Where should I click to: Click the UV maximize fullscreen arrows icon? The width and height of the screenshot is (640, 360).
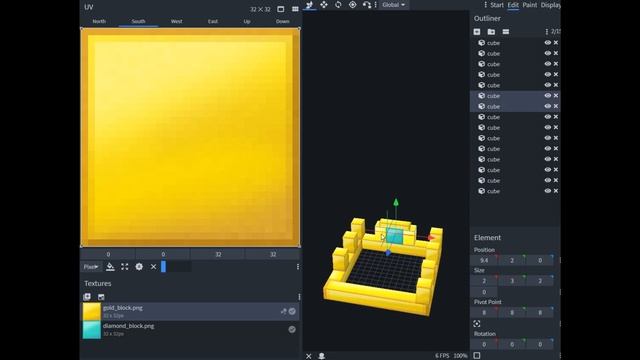point(124,267)
